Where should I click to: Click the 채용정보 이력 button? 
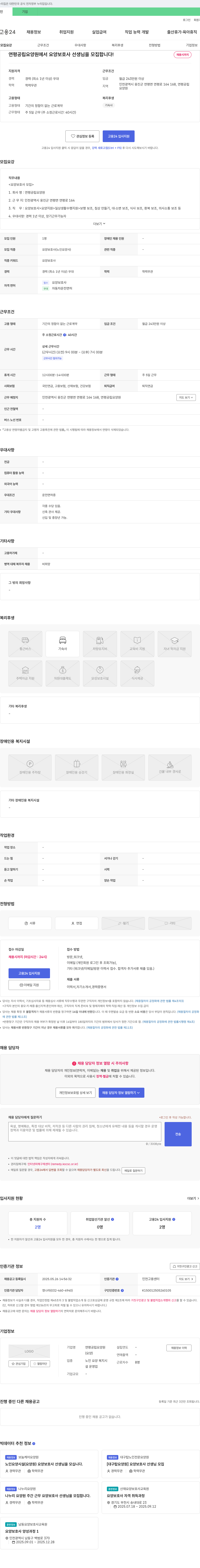pyautogui.click(x=179, y=1348)
